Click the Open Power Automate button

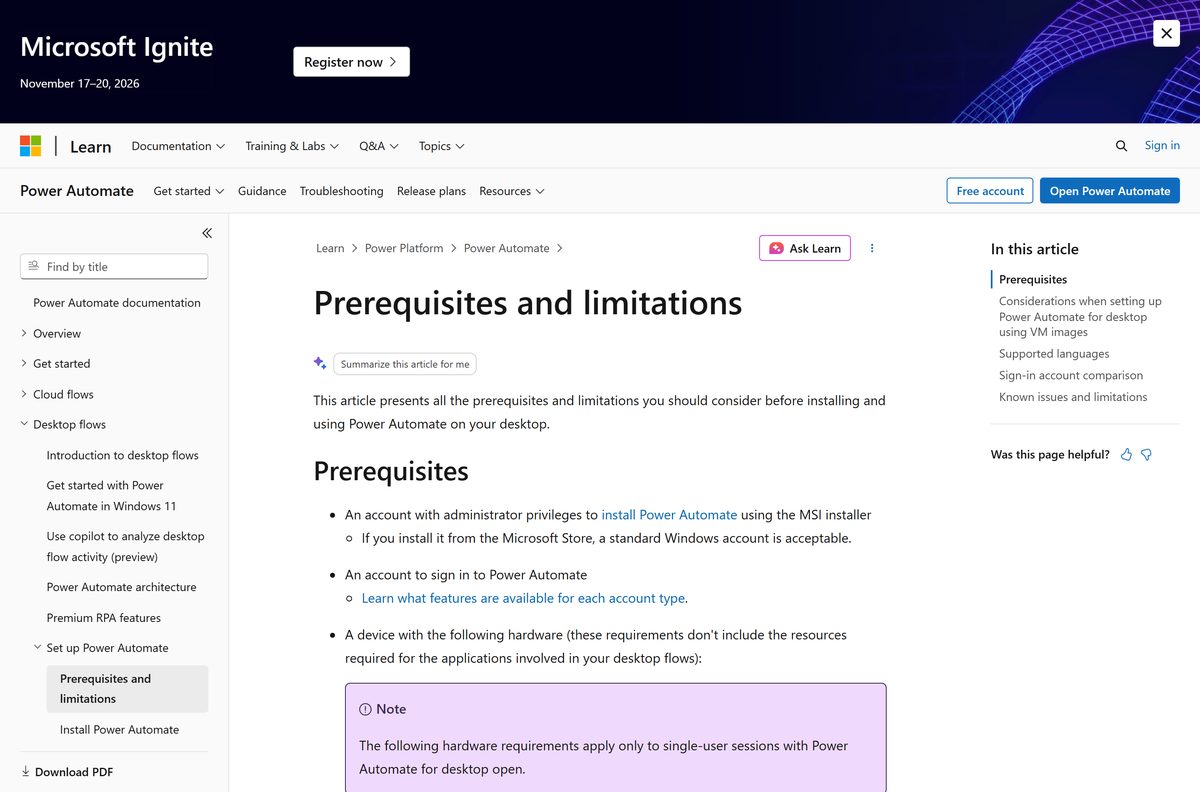pyautogui.click(x=1110, y=191)
